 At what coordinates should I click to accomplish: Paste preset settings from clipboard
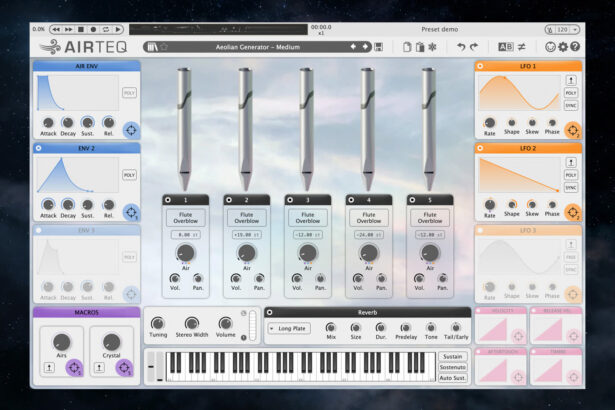pyautogui.click(x=420, y=47)
